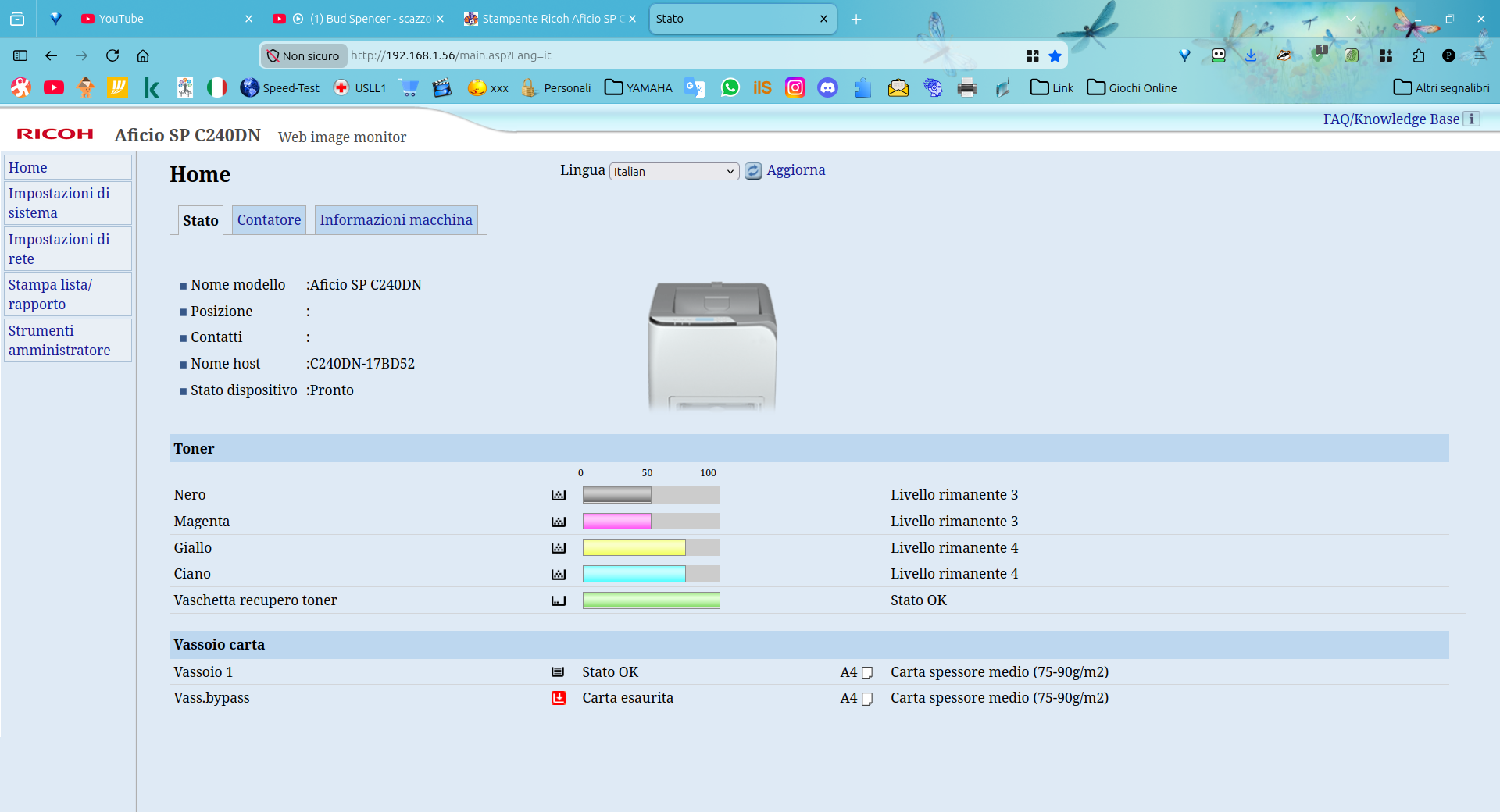
Task: Click the Magenta toner level bar
Action: [x=652, y=522]
